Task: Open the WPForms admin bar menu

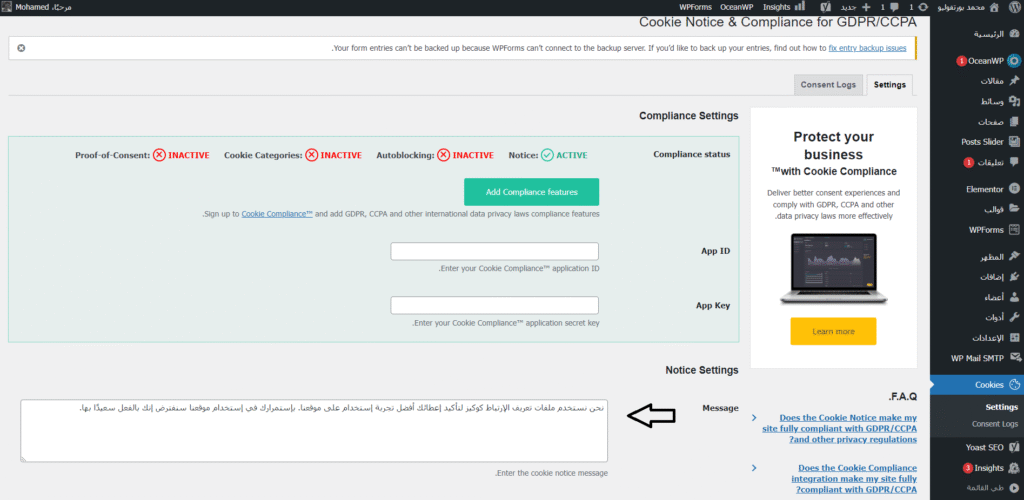Action: (x=694, y=7)
